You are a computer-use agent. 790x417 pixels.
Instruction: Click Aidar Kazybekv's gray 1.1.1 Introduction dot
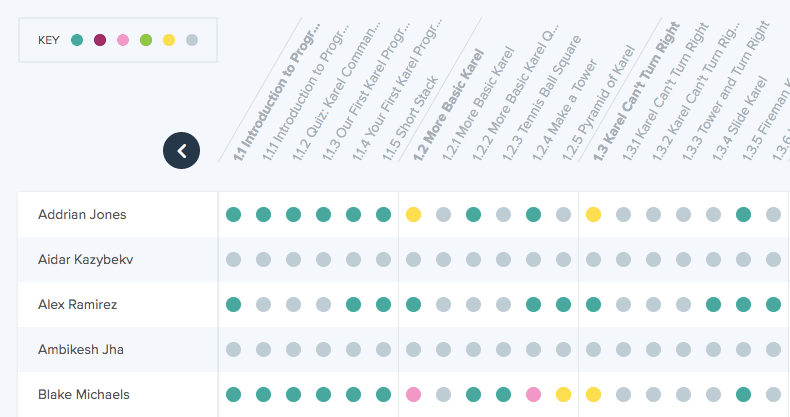click(x=263, y=259)
